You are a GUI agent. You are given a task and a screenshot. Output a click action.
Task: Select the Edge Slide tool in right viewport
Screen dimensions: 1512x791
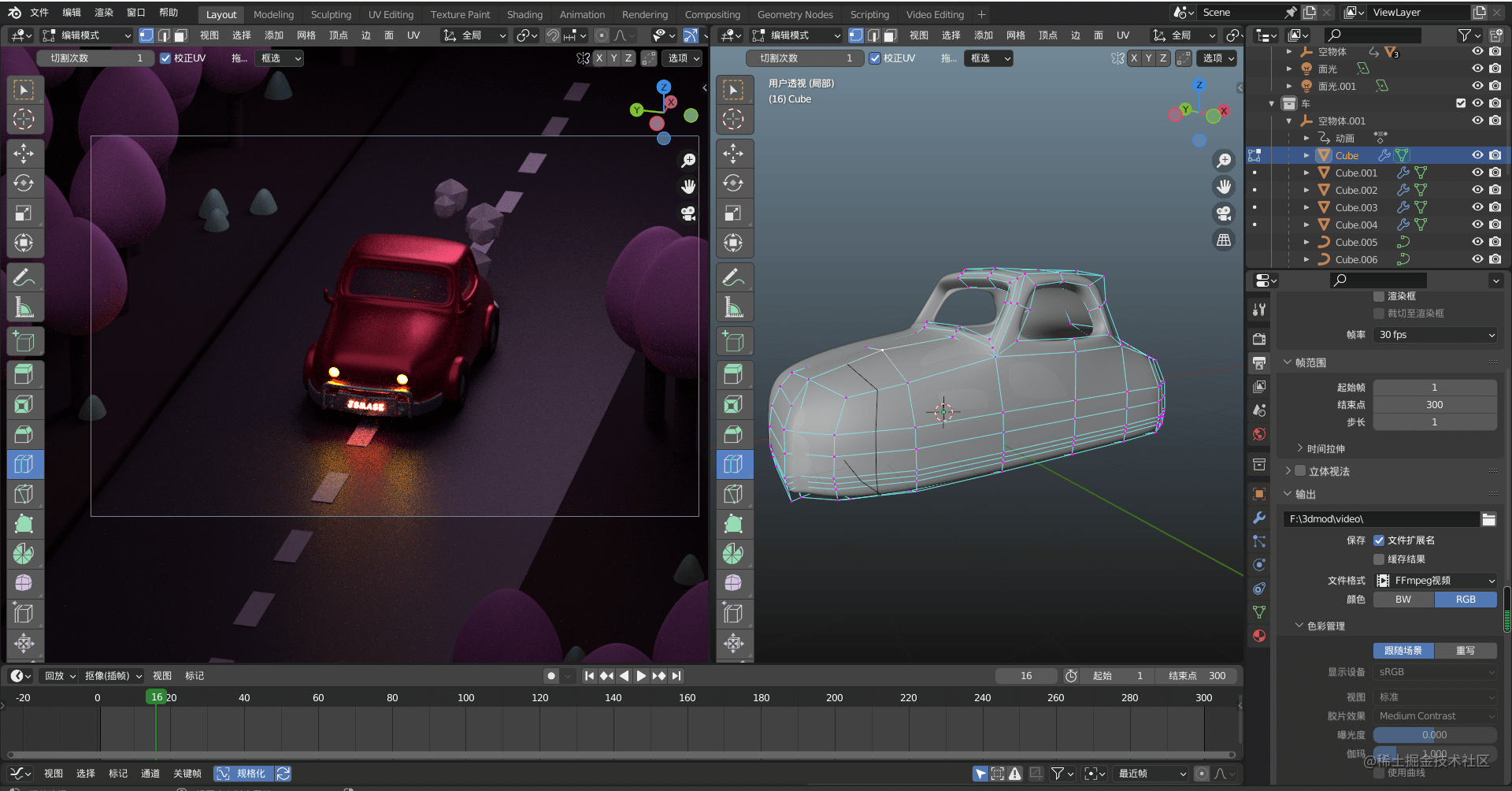734,614
